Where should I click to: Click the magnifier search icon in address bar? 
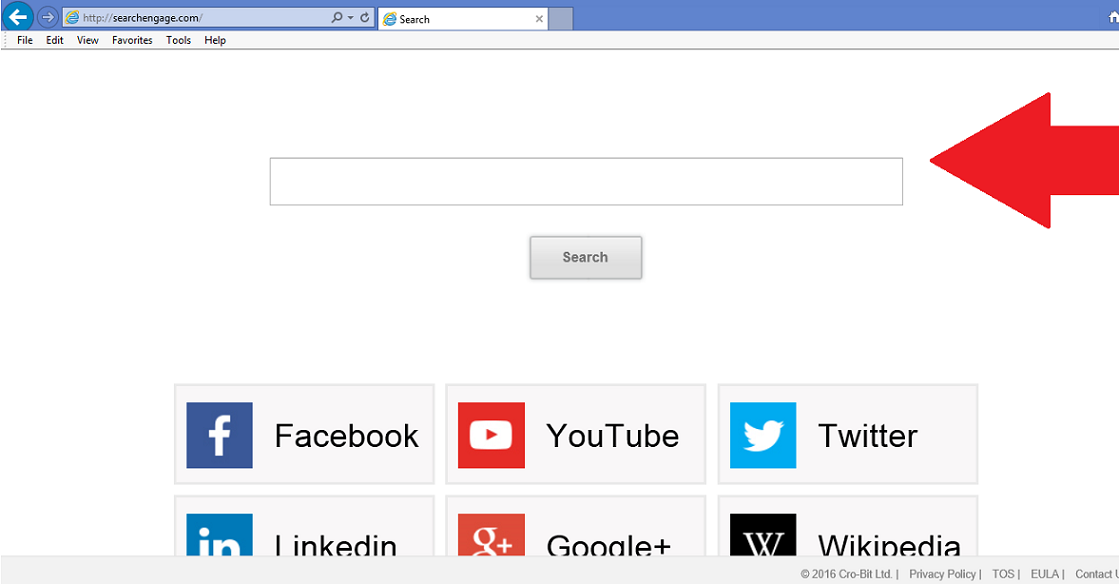[337, 17]
